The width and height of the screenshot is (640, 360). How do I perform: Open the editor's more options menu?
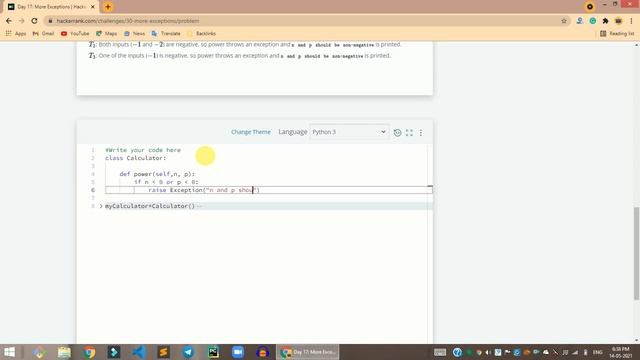[421, 132]
